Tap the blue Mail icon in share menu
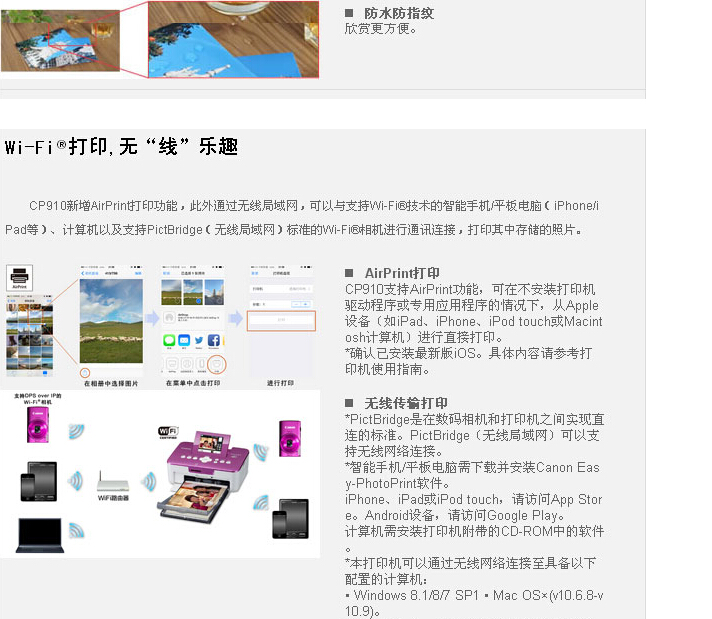This screenshot has height=619, width=712. [184, 340]
